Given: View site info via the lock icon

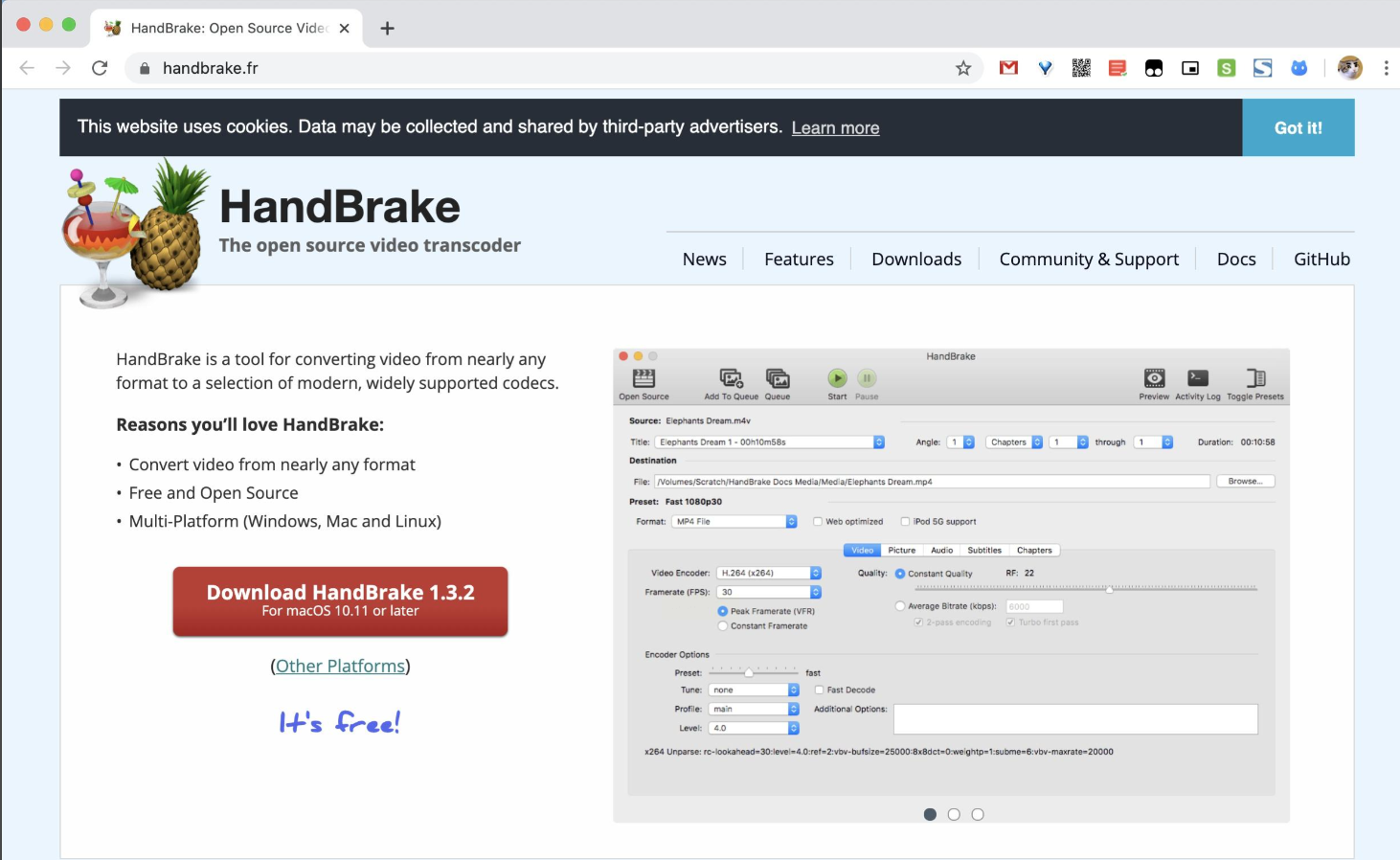Looking at the screenshot, I should point(145,68).
